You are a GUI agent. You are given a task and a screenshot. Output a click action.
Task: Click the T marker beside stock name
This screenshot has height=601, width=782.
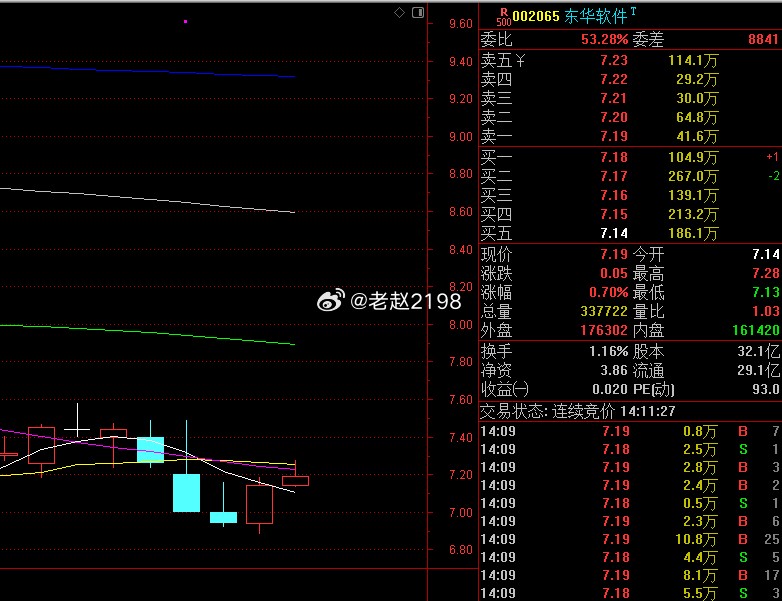[x=633, y=11]
